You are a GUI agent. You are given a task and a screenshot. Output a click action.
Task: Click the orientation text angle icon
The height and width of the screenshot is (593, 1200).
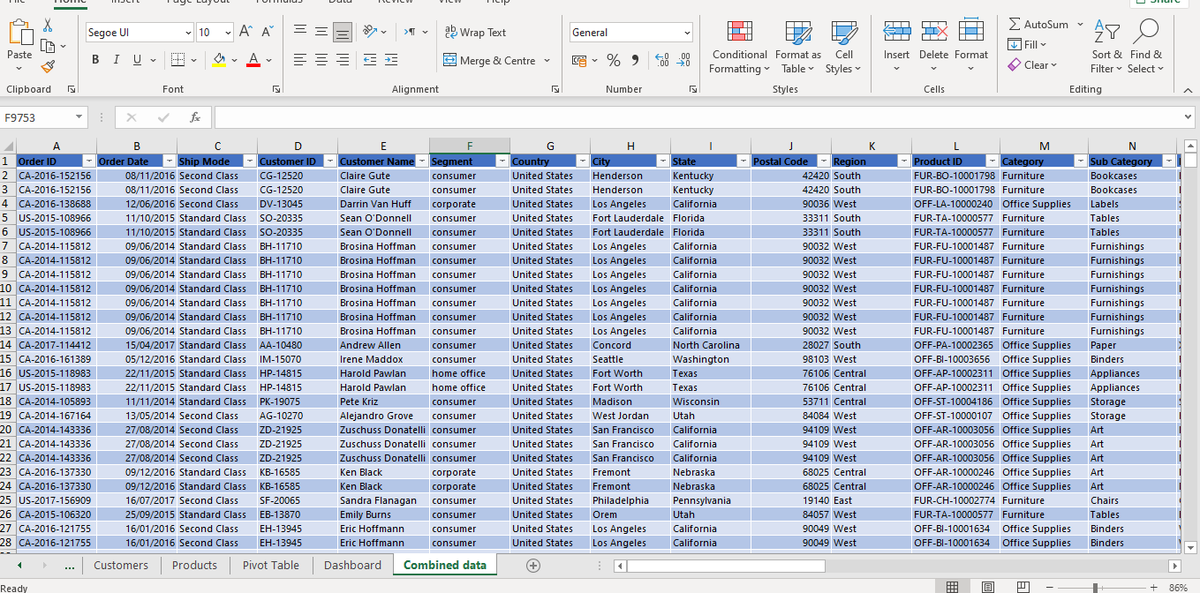coord(368,33)
